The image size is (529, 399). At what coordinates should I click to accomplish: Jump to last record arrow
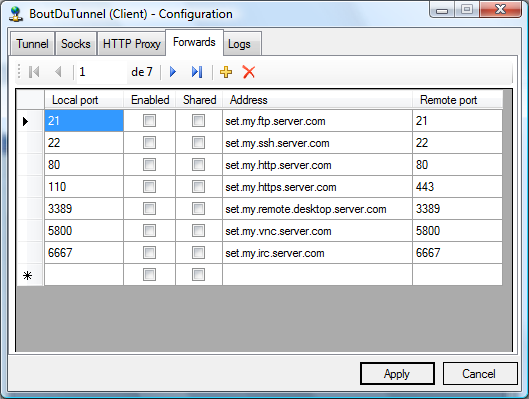[x=197, y=72]
